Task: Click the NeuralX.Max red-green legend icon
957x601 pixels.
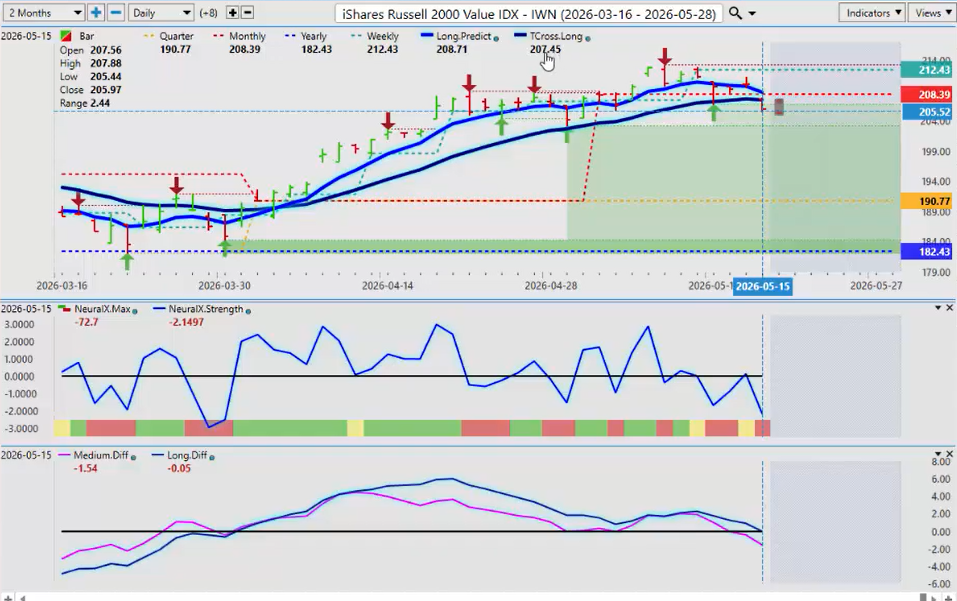Action: coord(63,309)
